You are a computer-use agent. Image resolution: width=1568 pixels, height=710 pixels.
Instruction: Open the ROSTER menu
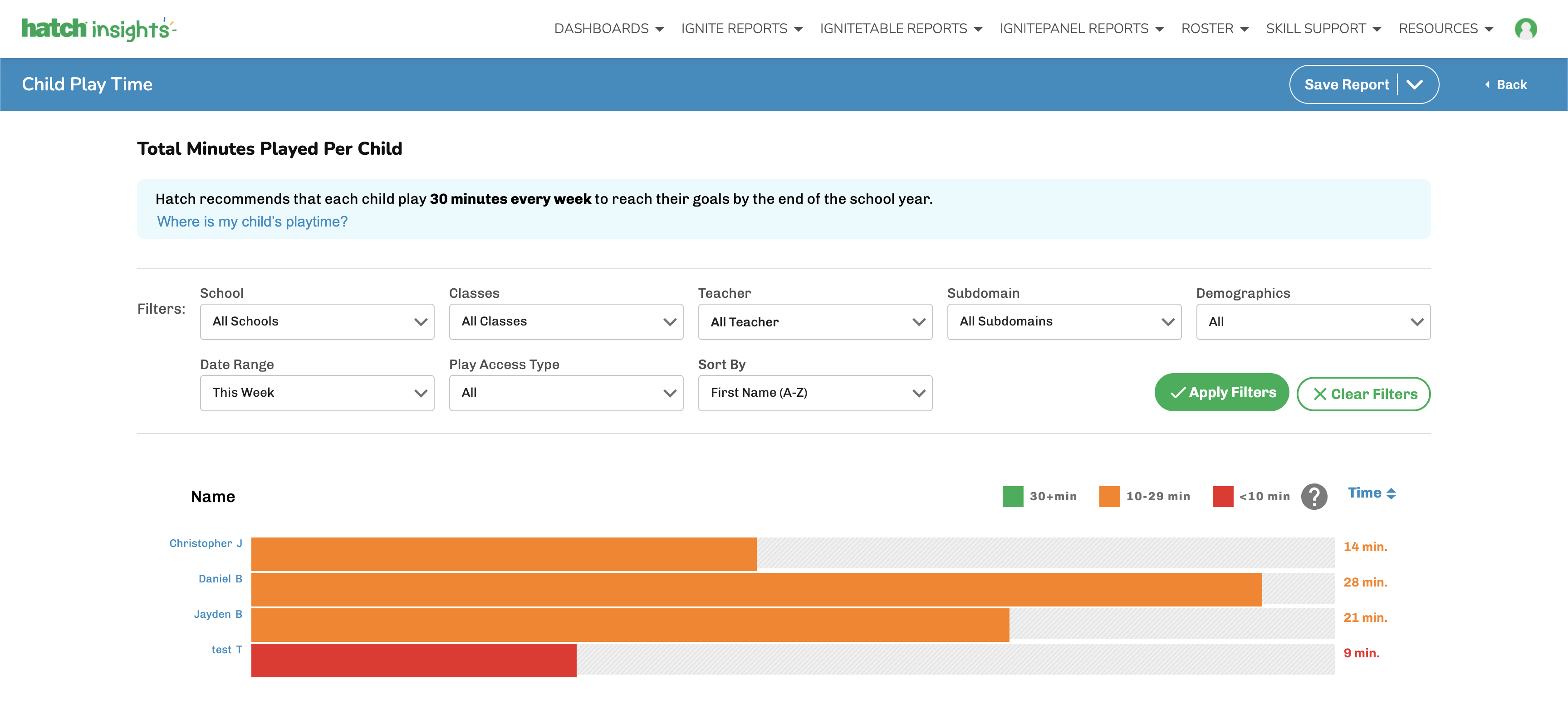(1215, 29)
